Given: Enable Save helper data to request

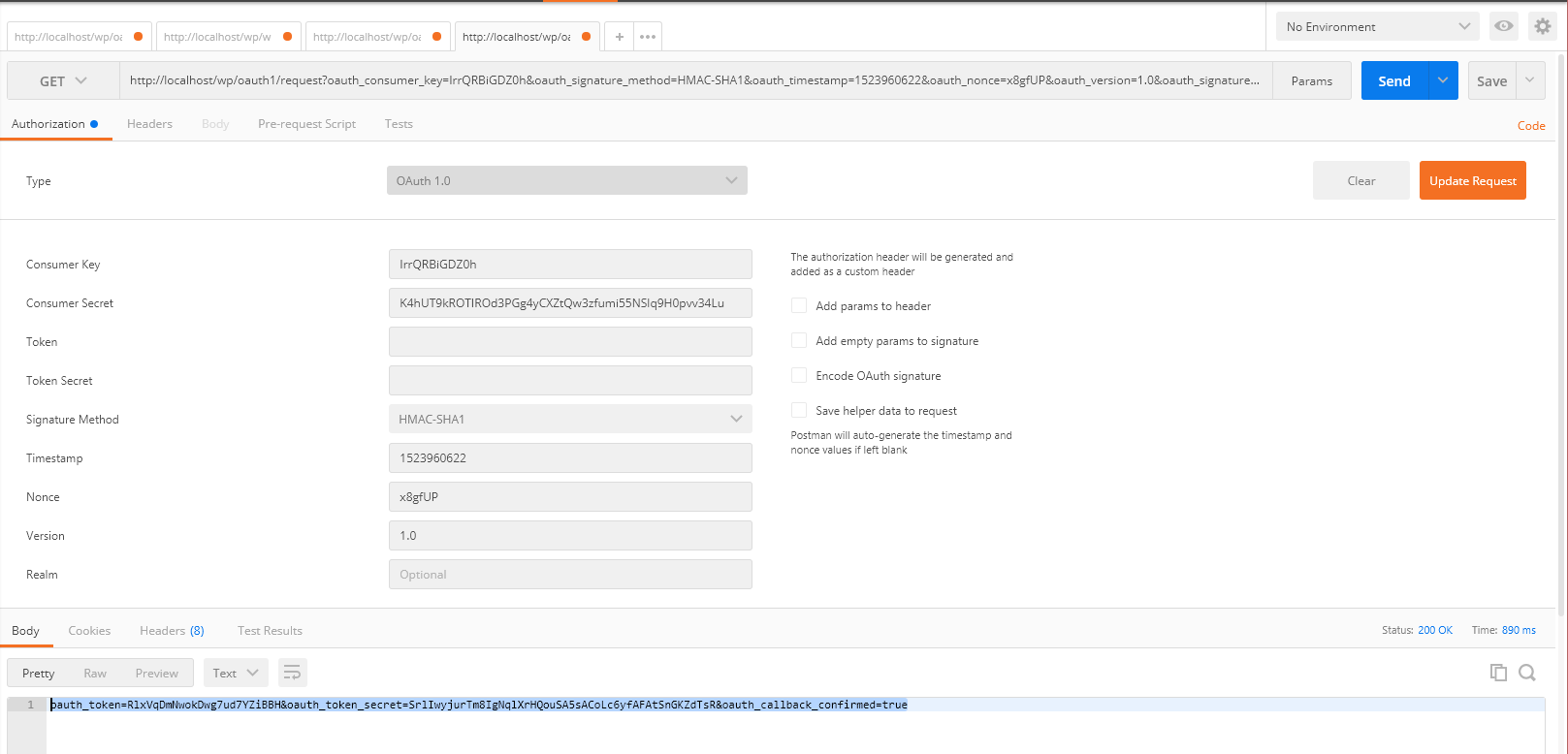Looking at the screenshot, I should point(799,411).
